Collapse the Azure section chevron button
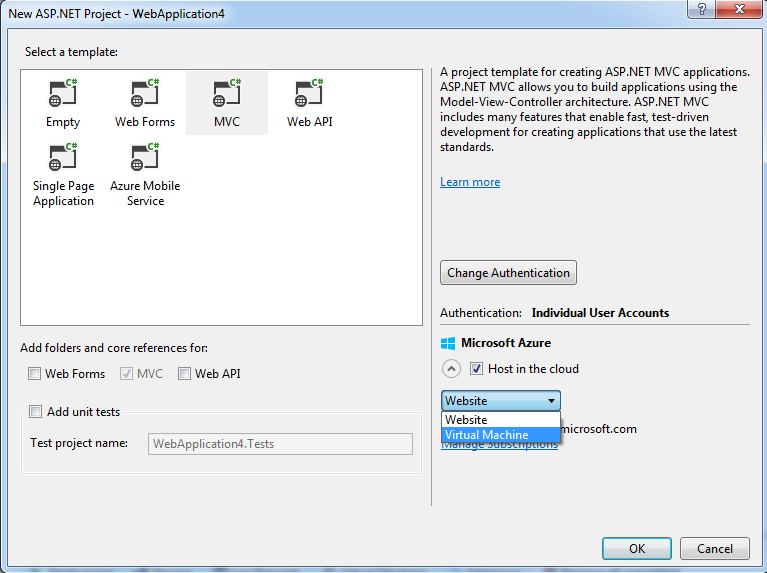 coord(451,368)
